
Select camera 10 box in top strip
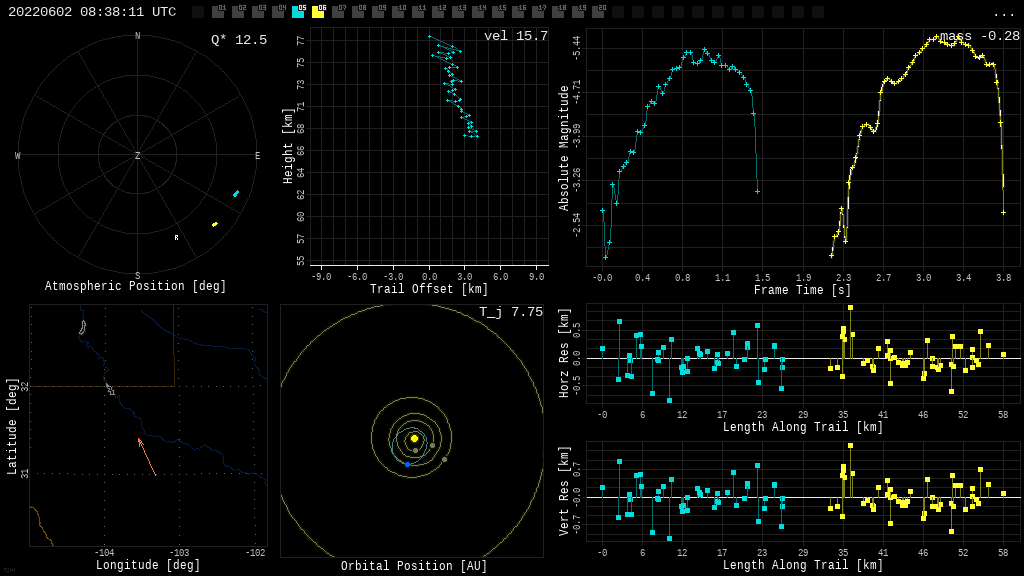(398, 12)
